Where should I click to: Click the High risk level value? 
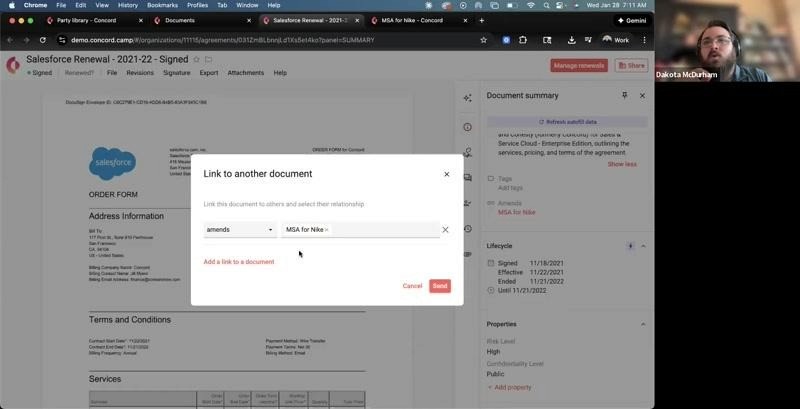[493, 352]
